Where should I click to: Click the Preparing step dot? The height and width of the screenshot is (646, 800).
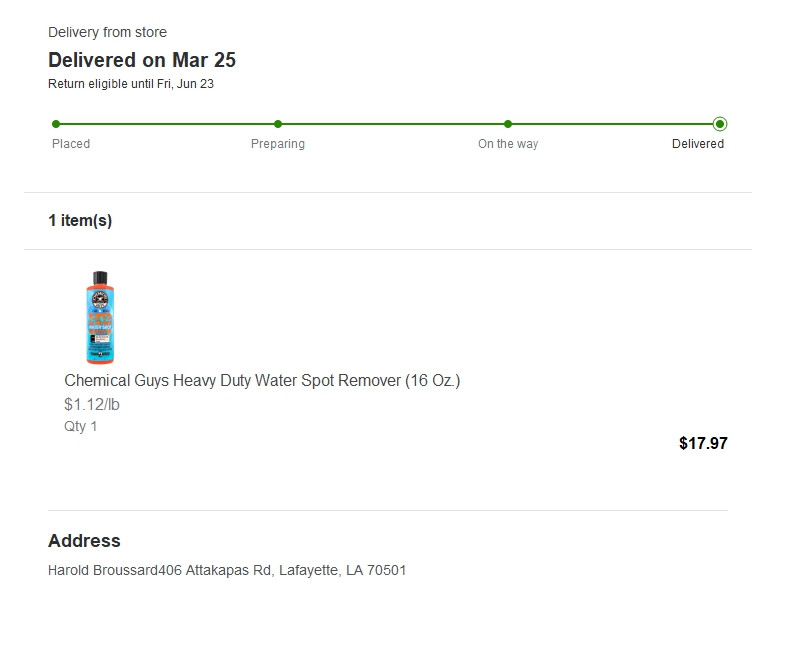point(278,124)
